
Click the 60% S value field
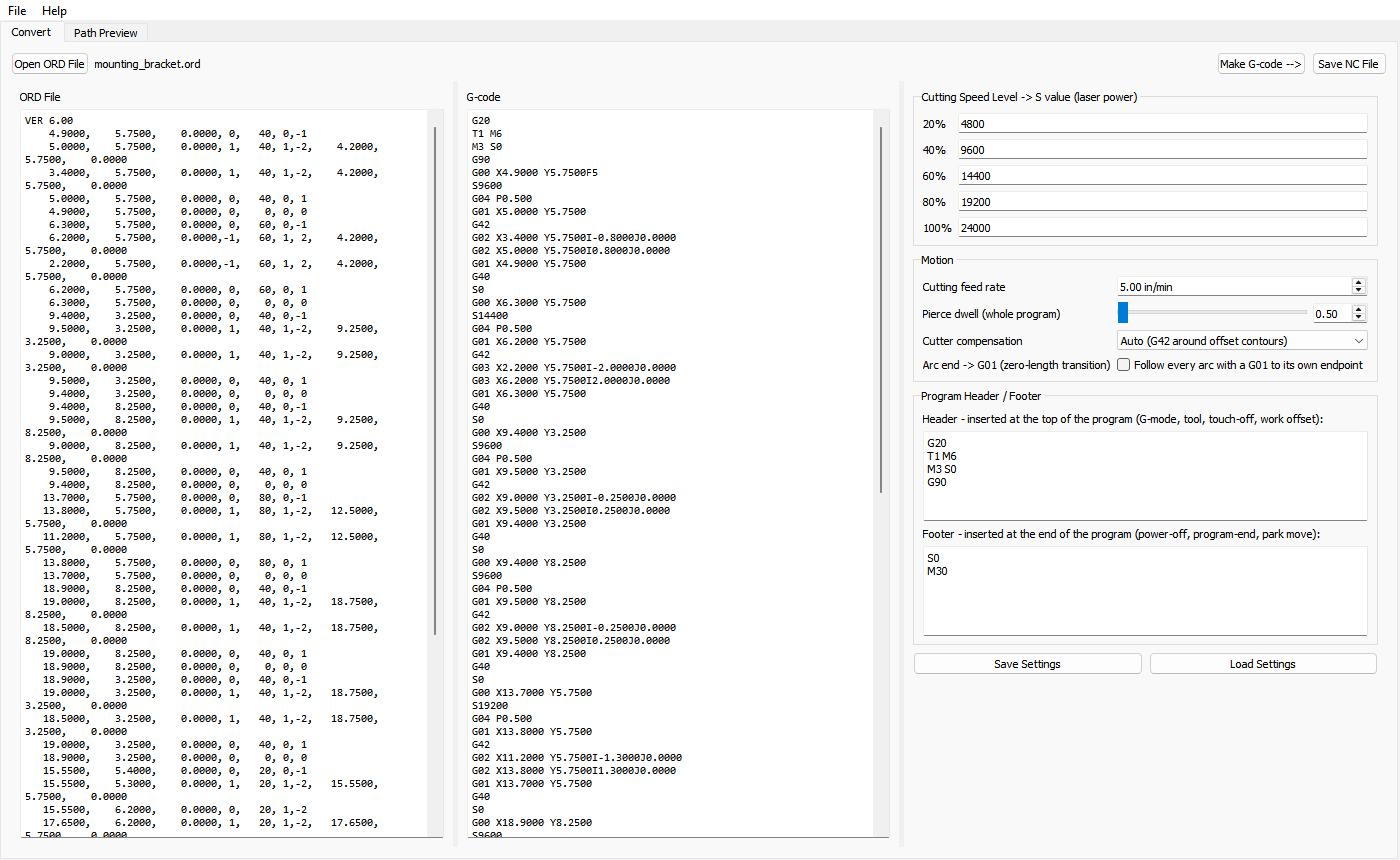(1162, 176)
